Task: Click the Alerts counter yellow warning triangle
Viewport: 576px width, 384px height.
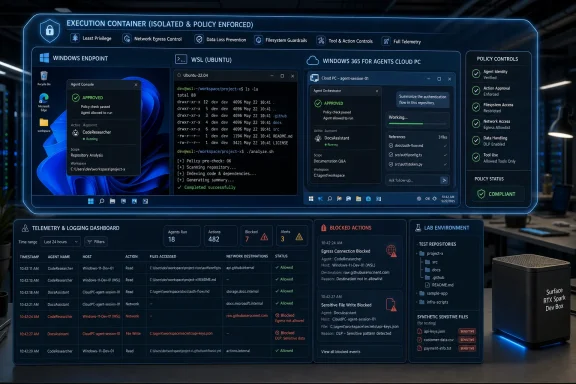Action: tap(299, 237)
